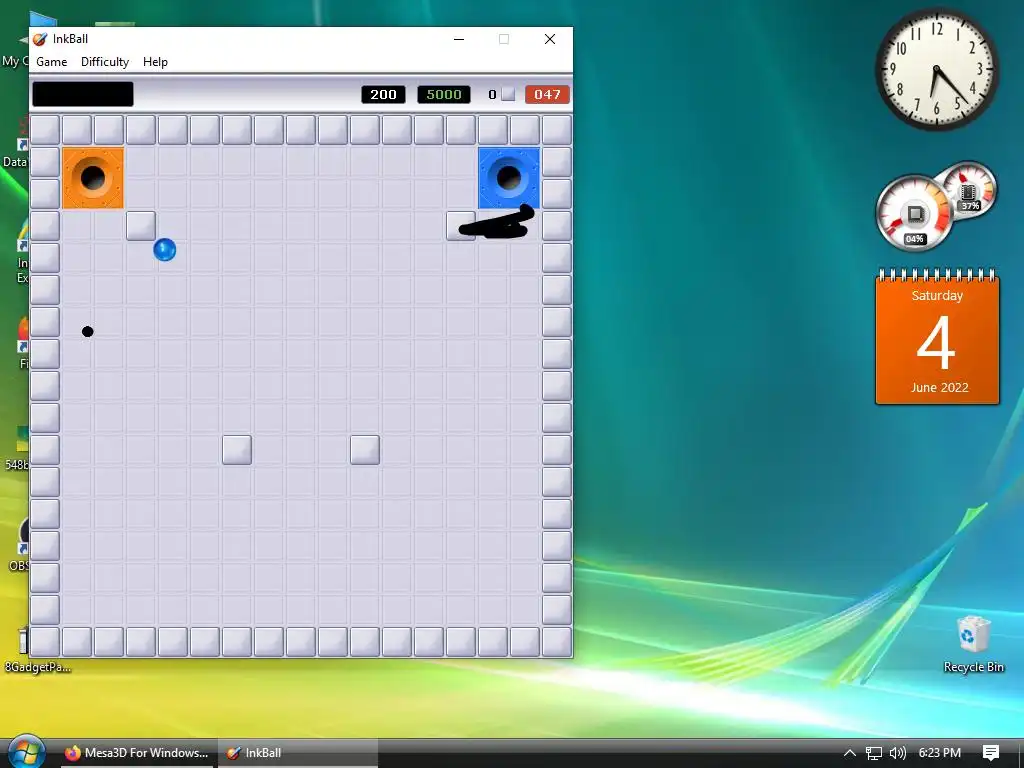Click the Saturday 4 calendar gadget
The width and height of the screenshot is (1024, 768).
click(937, 338)
